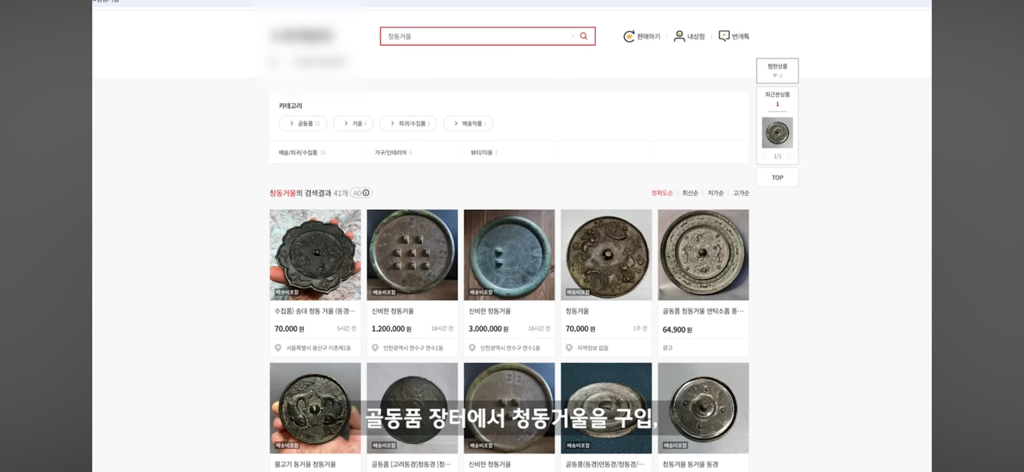Clear search text with the X icon
The width and height of the screenshot is (1024, 472).
573,37
